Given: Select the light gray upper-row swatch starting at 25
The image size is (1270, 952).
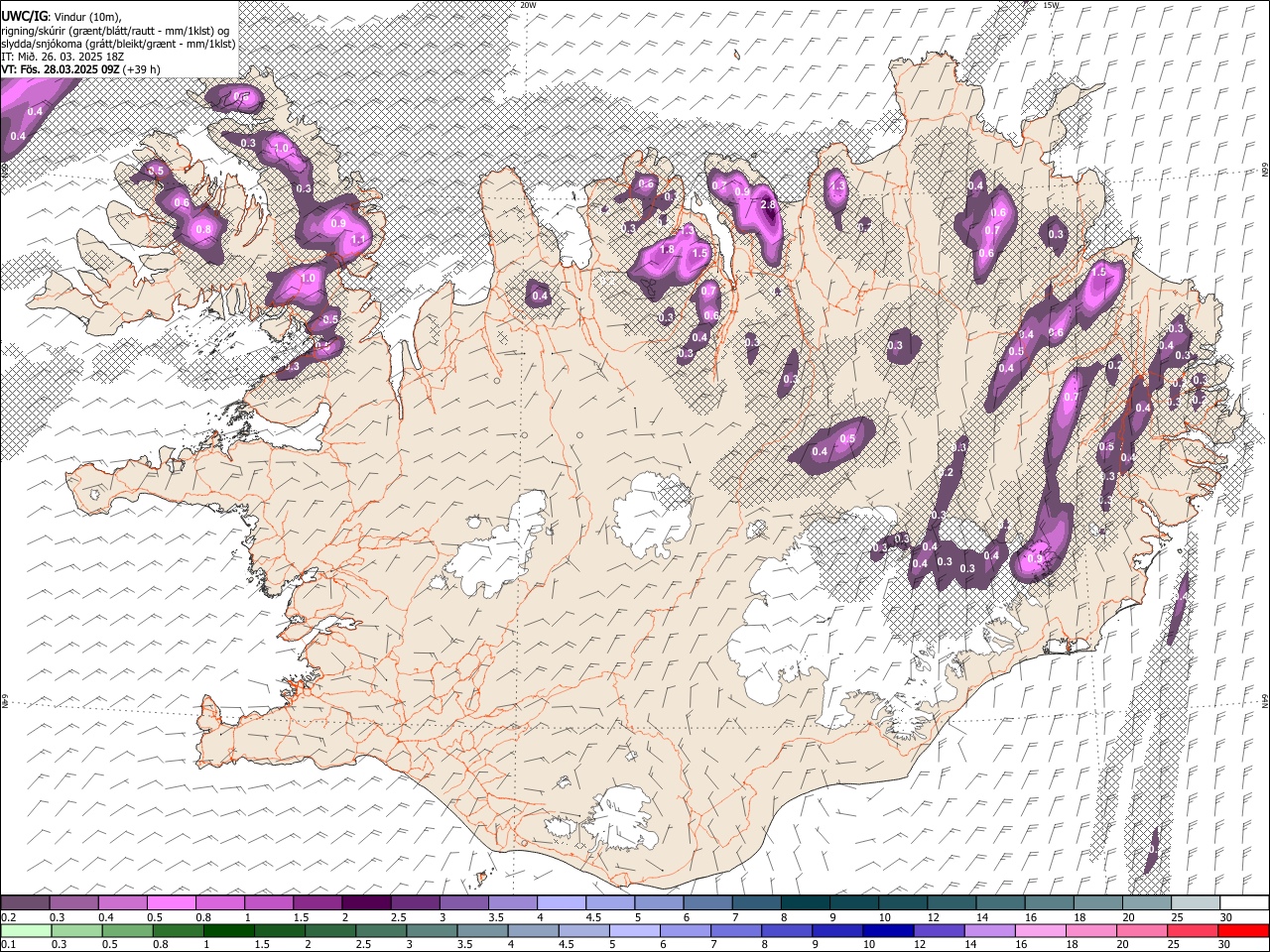Looking at the screenshot, I should tap(1196, 902).
